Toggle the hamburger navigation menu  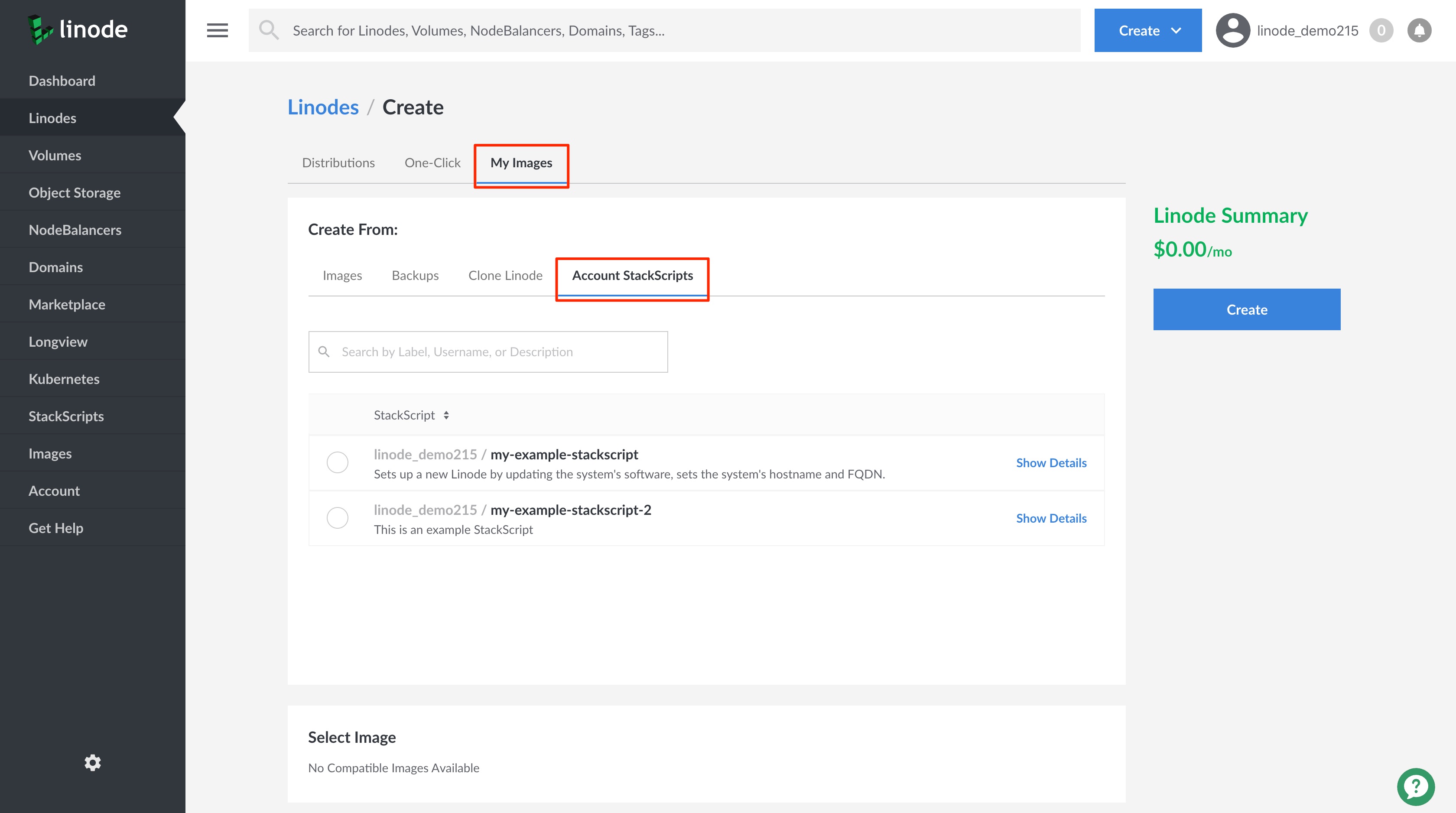point(217,30)
